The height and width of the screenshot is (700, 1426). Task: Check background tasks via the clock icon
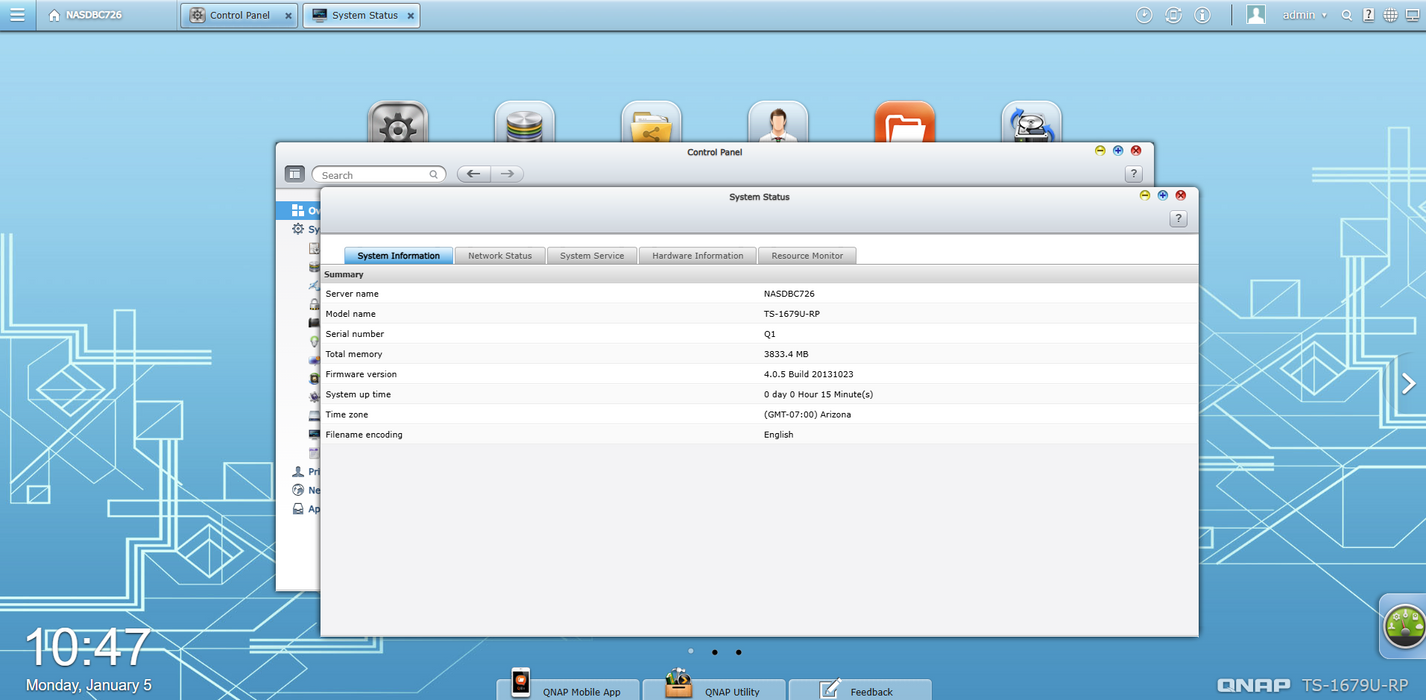1142,14
